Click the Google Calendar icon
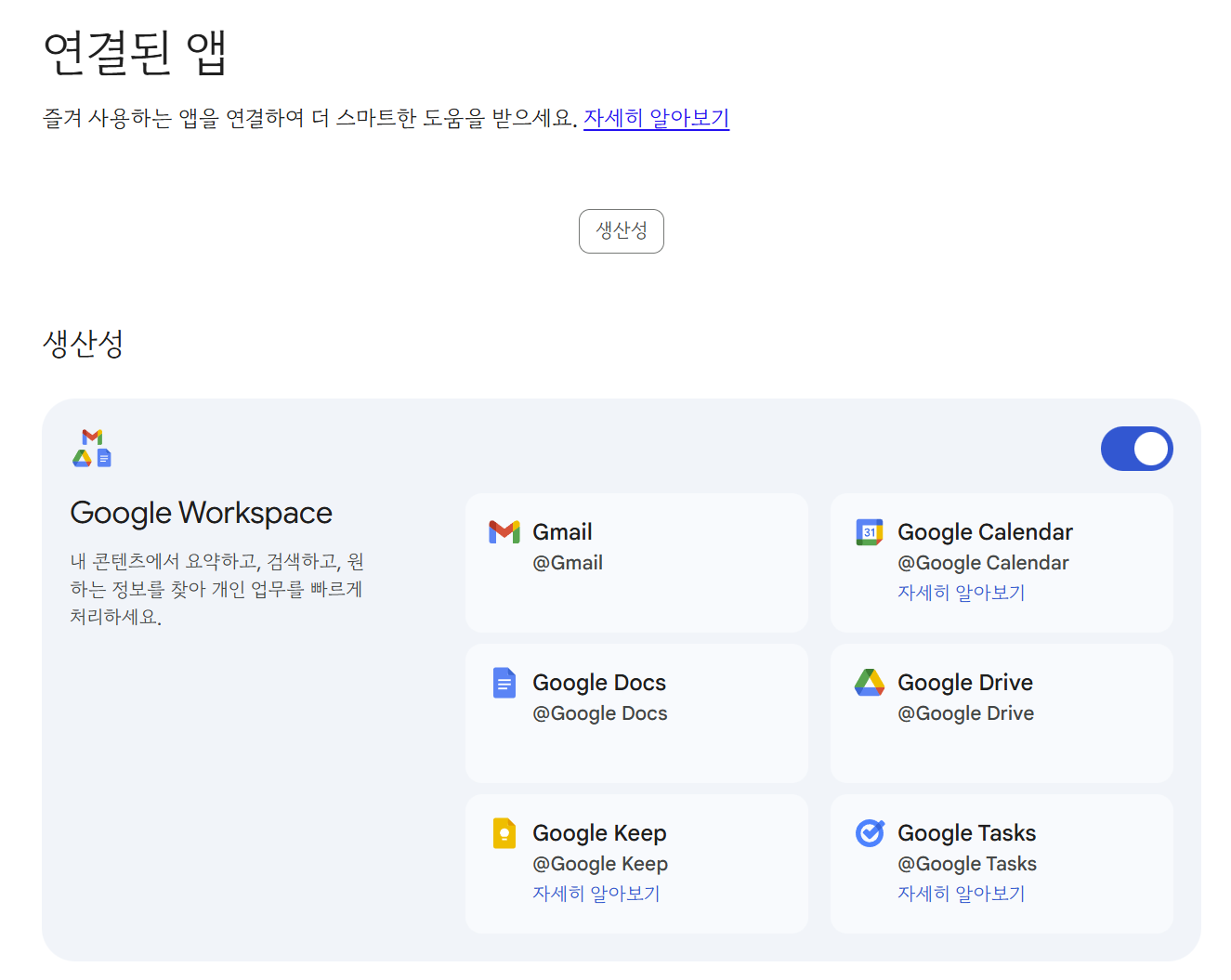The height and width of the screenshot is (980, 1231). 870,532
